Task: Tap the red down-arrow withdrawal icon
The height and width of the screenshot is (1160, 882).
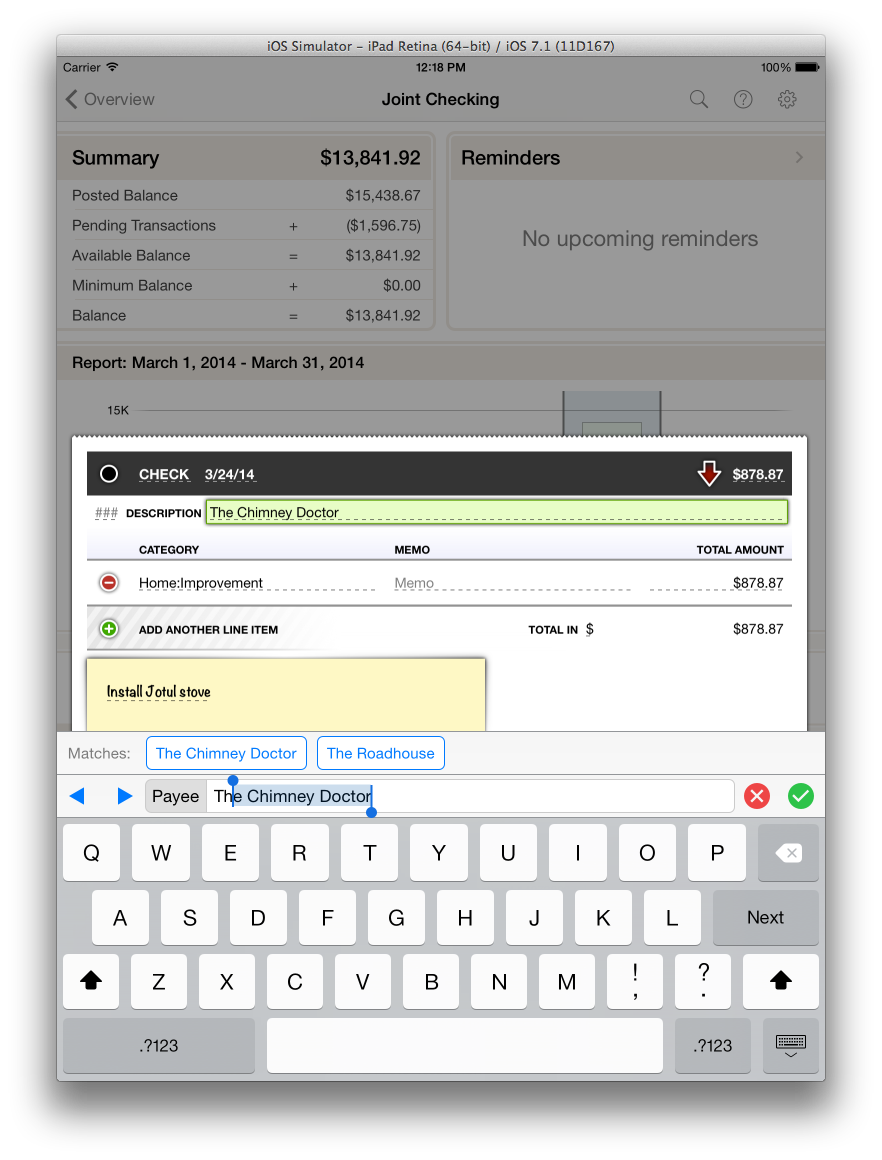Action: 709,474
